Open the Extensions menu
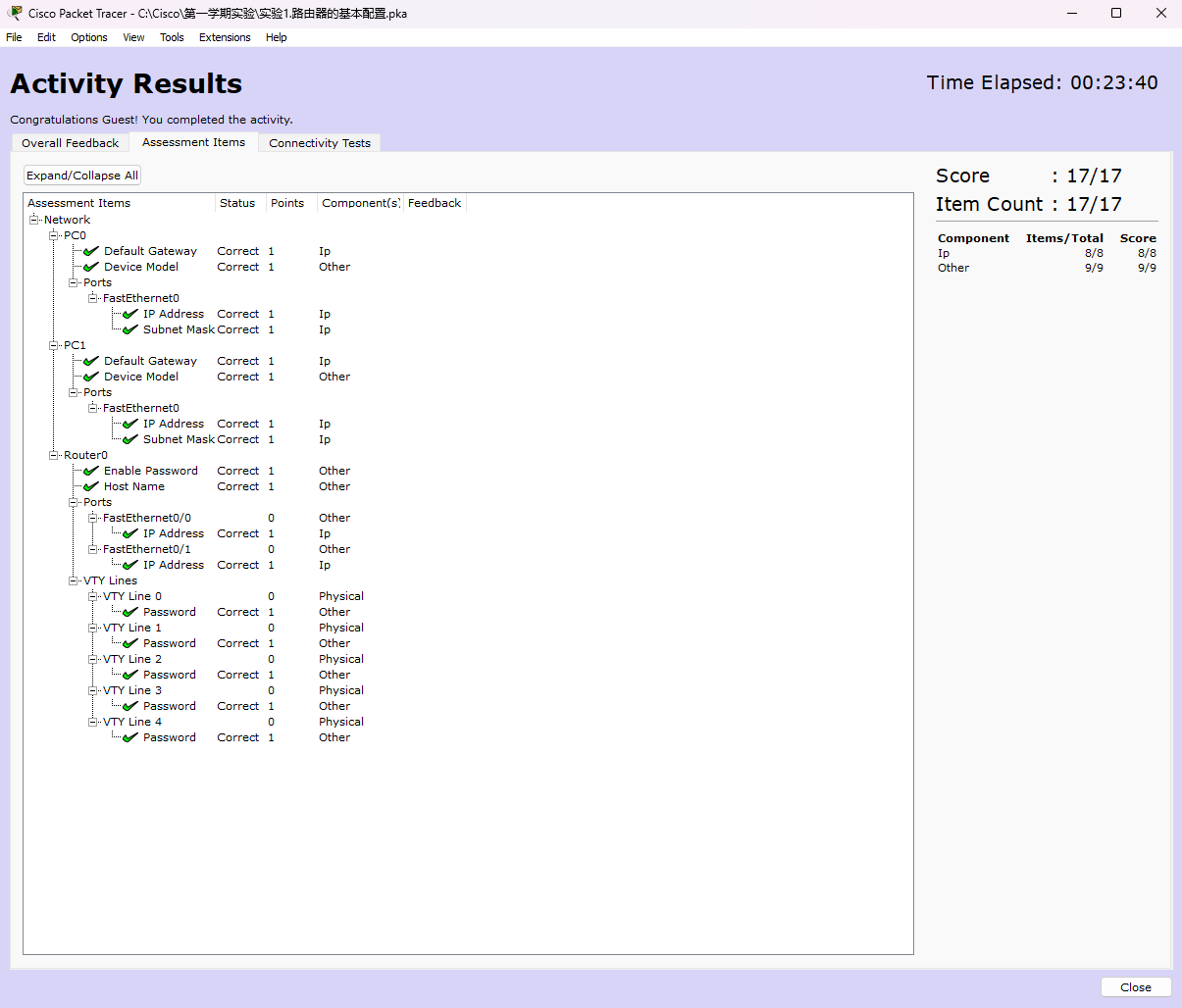The height and width of the screenshot is (1008, 1182). click(225, 37)
